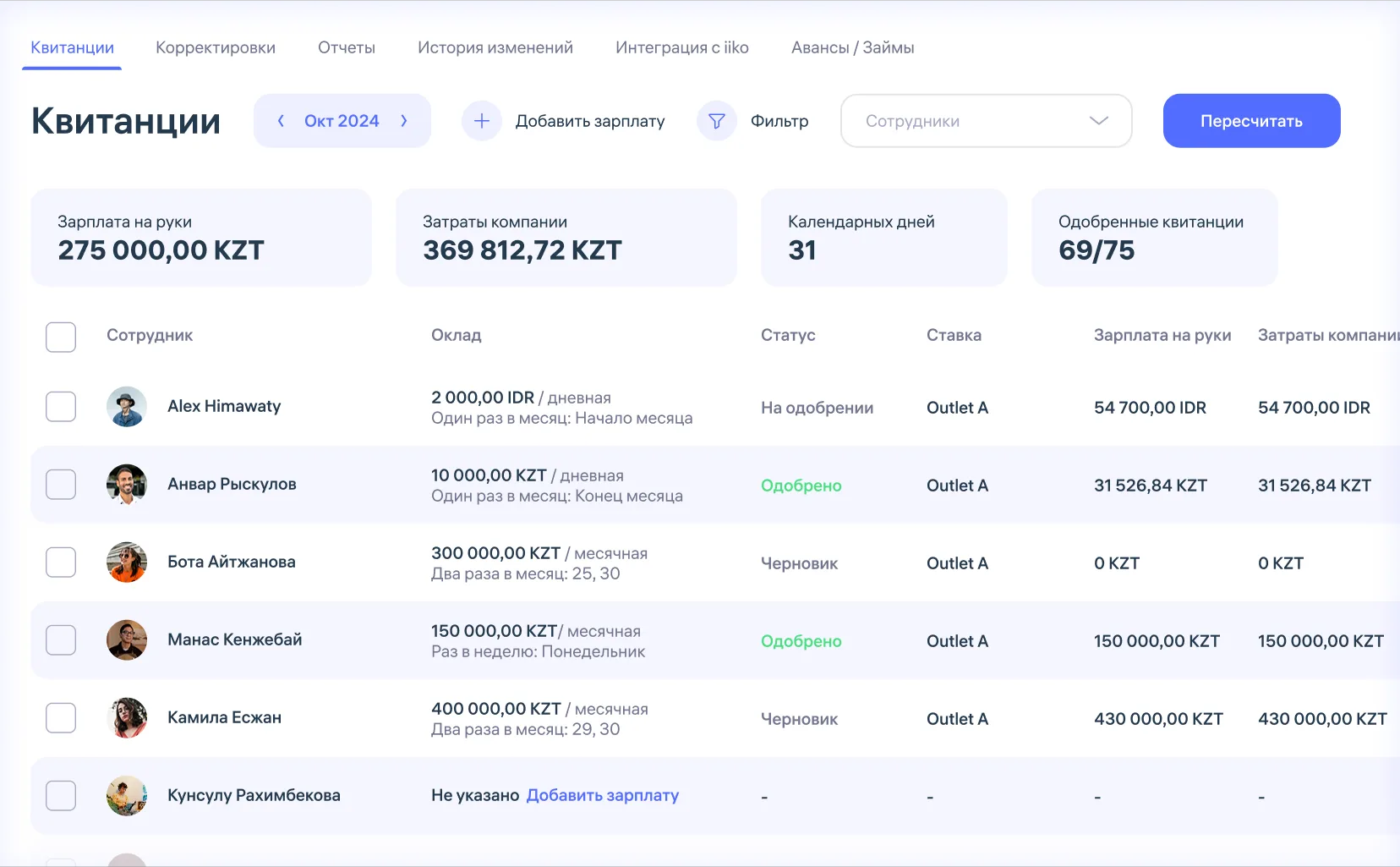Click the Затраты компании summary card
This screenshot has width=1400, height=867.
[x=566, y=238]
